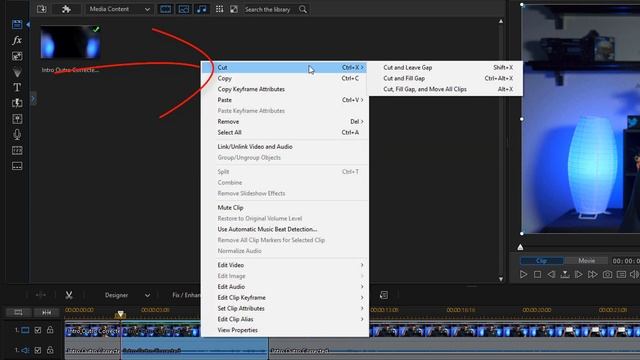640x360 pixels.
Task: Open the Media Room icon
Action: pyautogui.click(x=17, y=24)
